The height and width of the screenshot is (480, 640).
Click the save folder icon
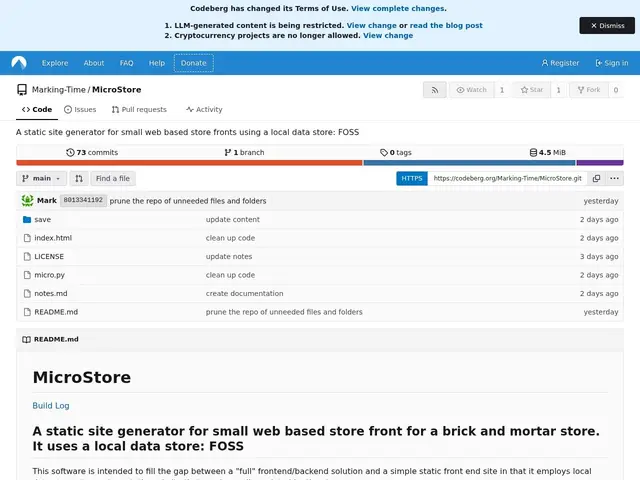pyautogui.click(x=27, y=220)
